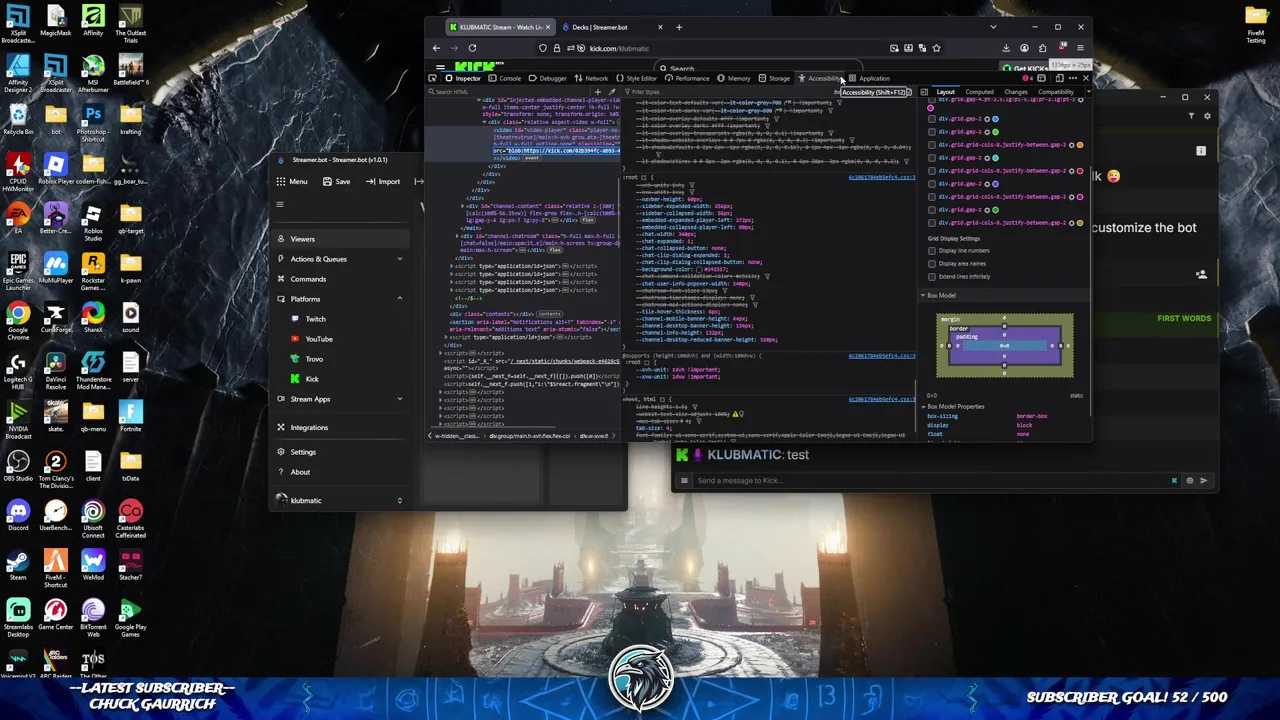Collapse the Platforms section chevron
This screenshot has width=1280, height=720.
click(x=399, y=299)
